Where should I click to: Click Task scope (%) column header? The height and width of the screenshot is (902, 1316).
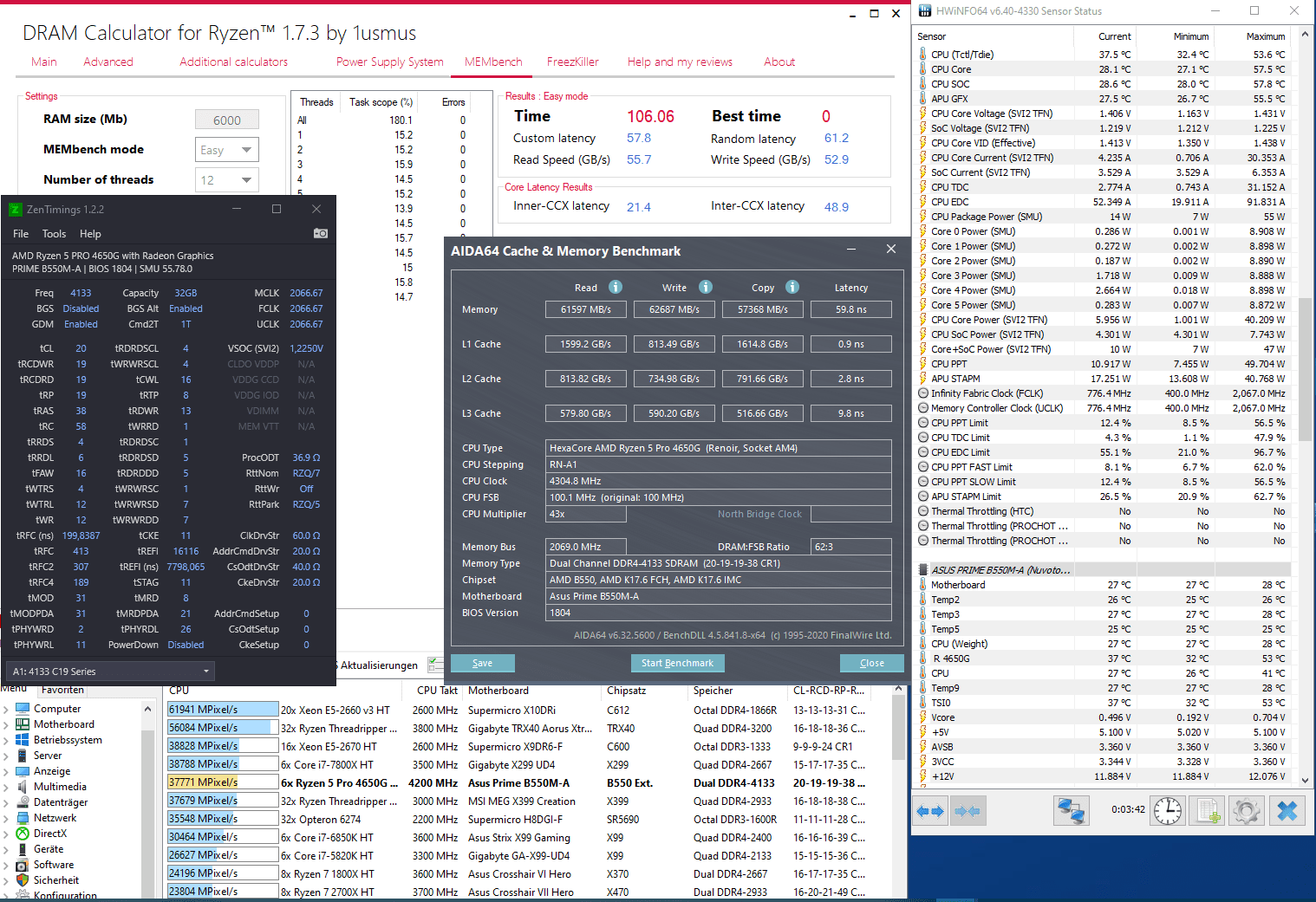[x=381, y=102]
